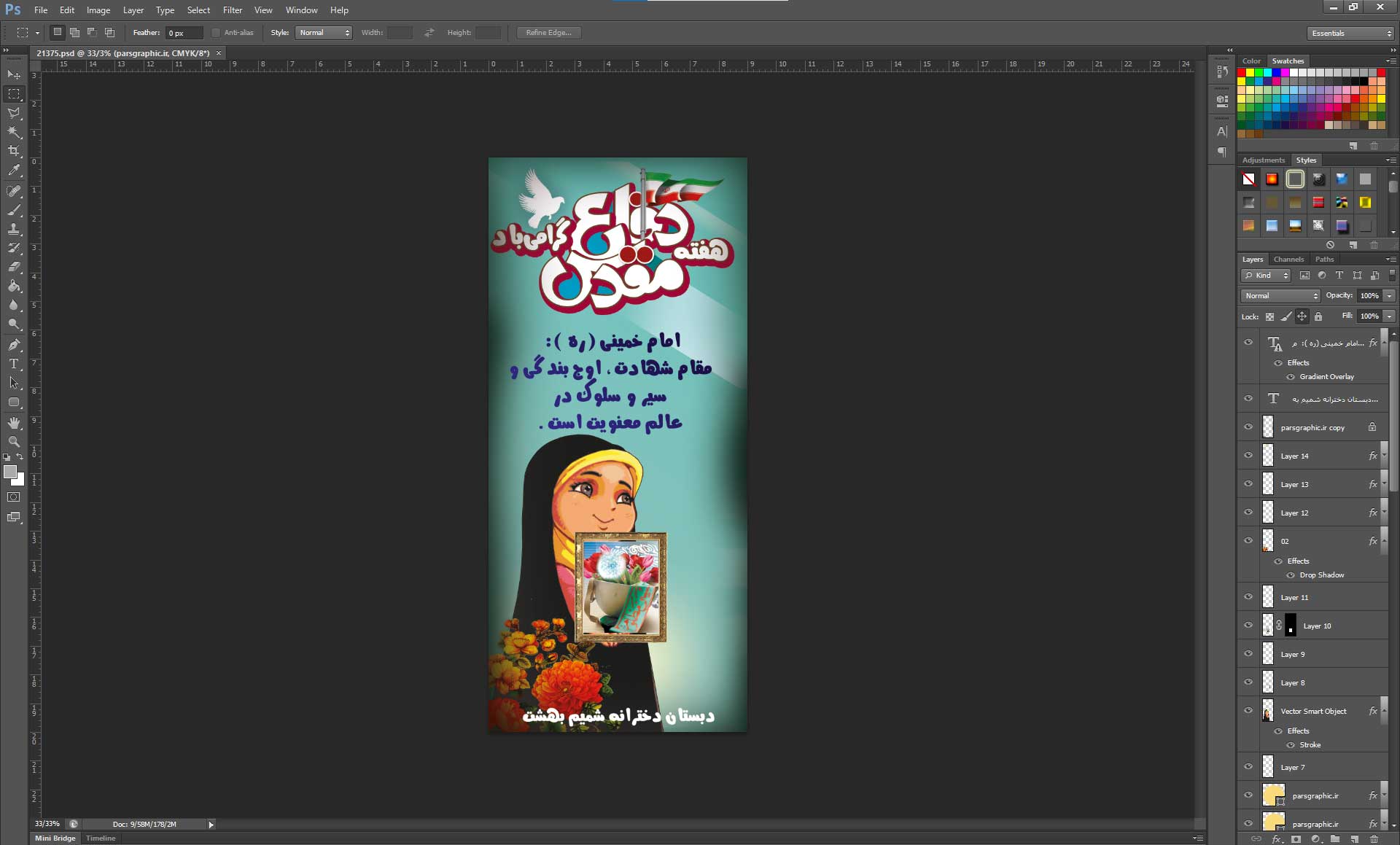Click the Feather value input field
The image size is (1400, 845).
183,33
